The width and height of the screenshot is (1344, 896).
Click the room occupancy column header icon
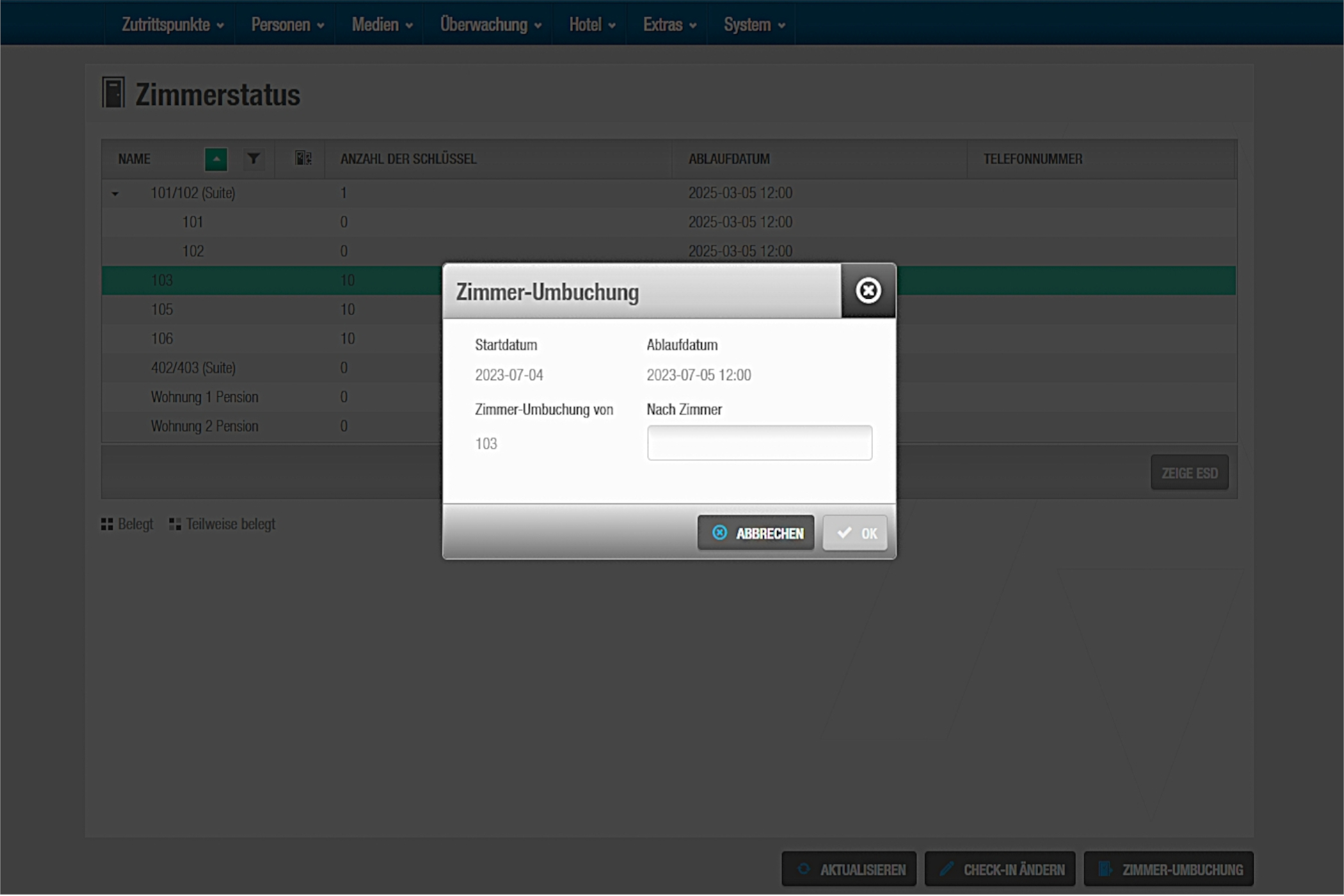[303, 158]
